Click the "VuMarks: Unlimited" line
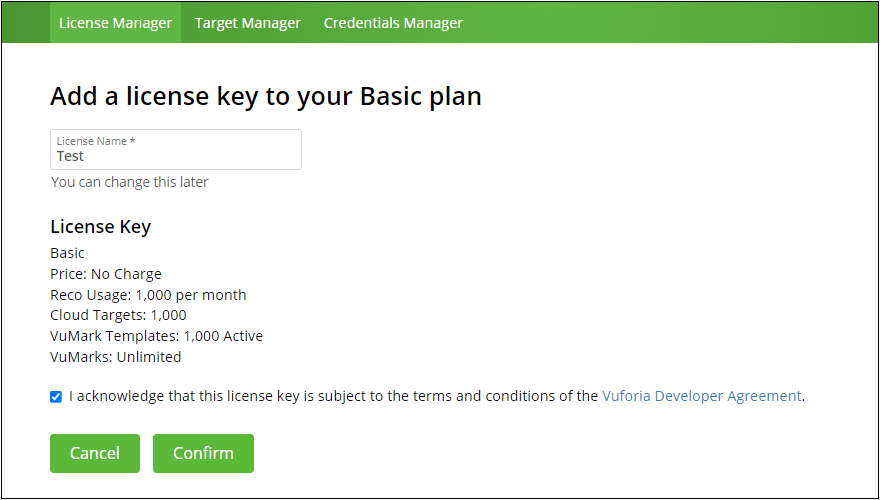 (116, 357)
